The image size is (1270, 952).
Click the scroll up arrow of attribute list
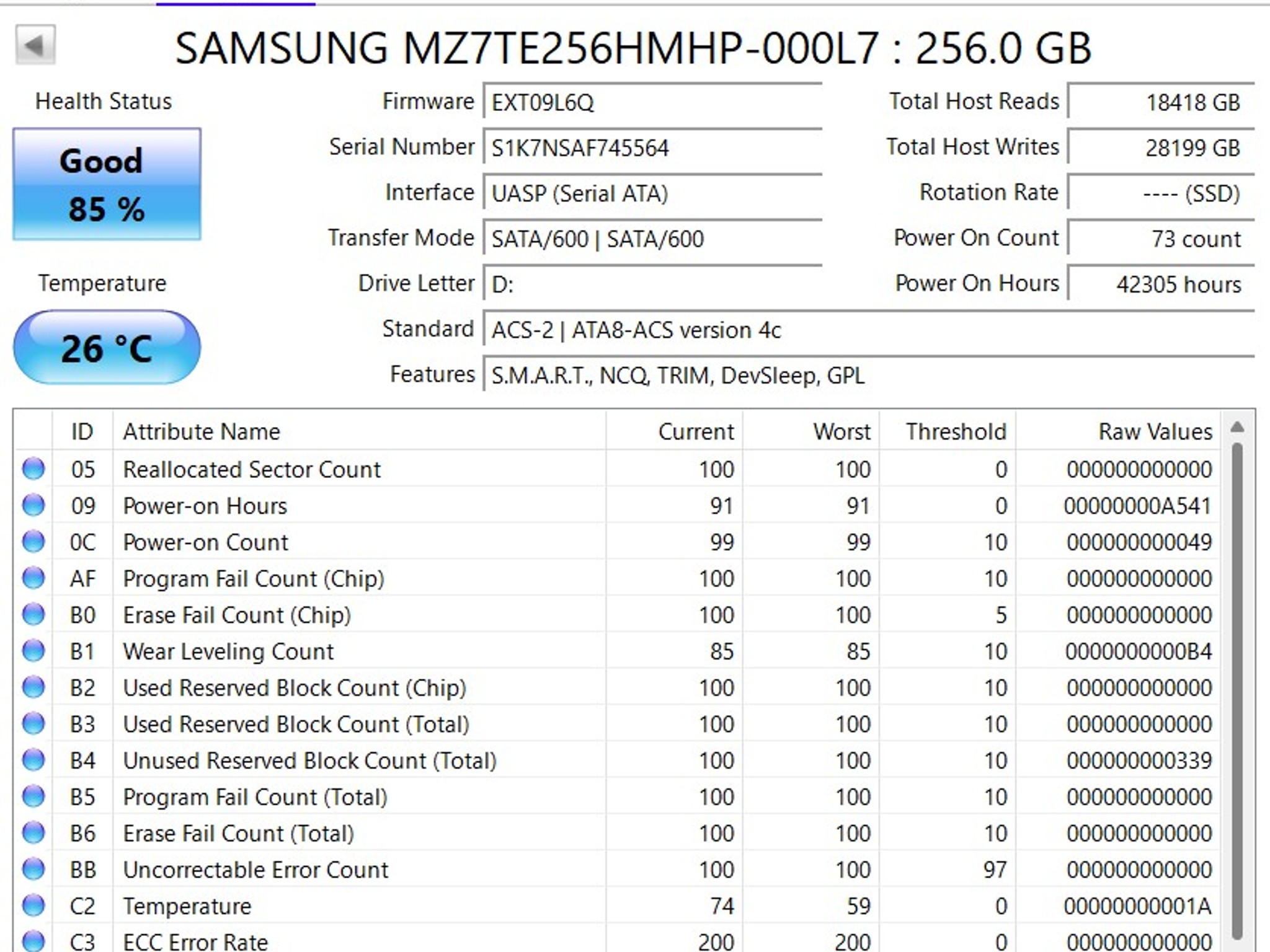click(x=1237, y=427)
